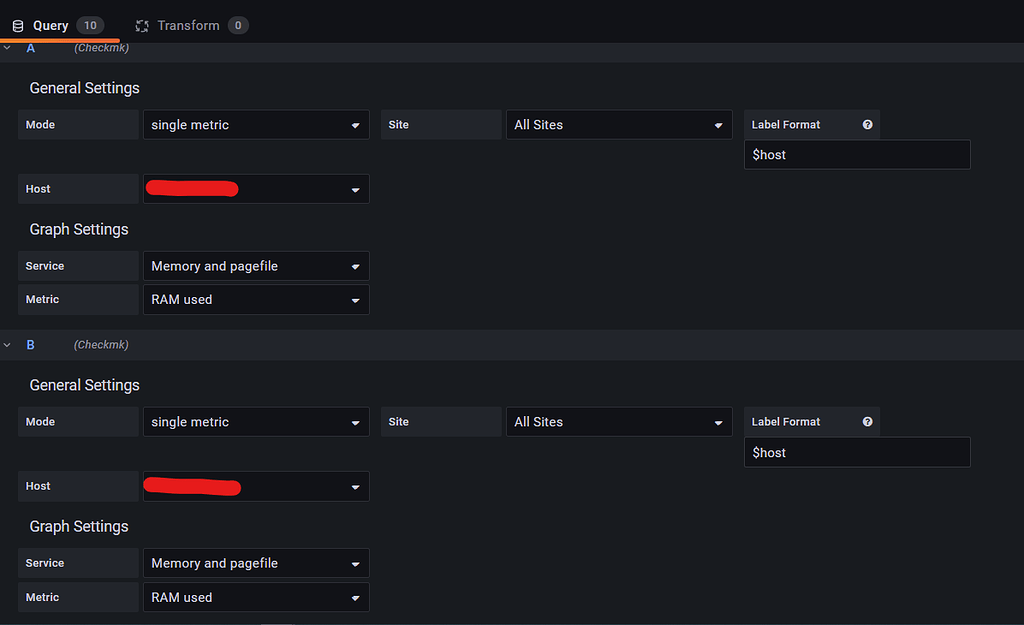This screenshot has width=1024, height=625.
Task: Click the caret on query A's Site selector
Action: pos(718,124)
